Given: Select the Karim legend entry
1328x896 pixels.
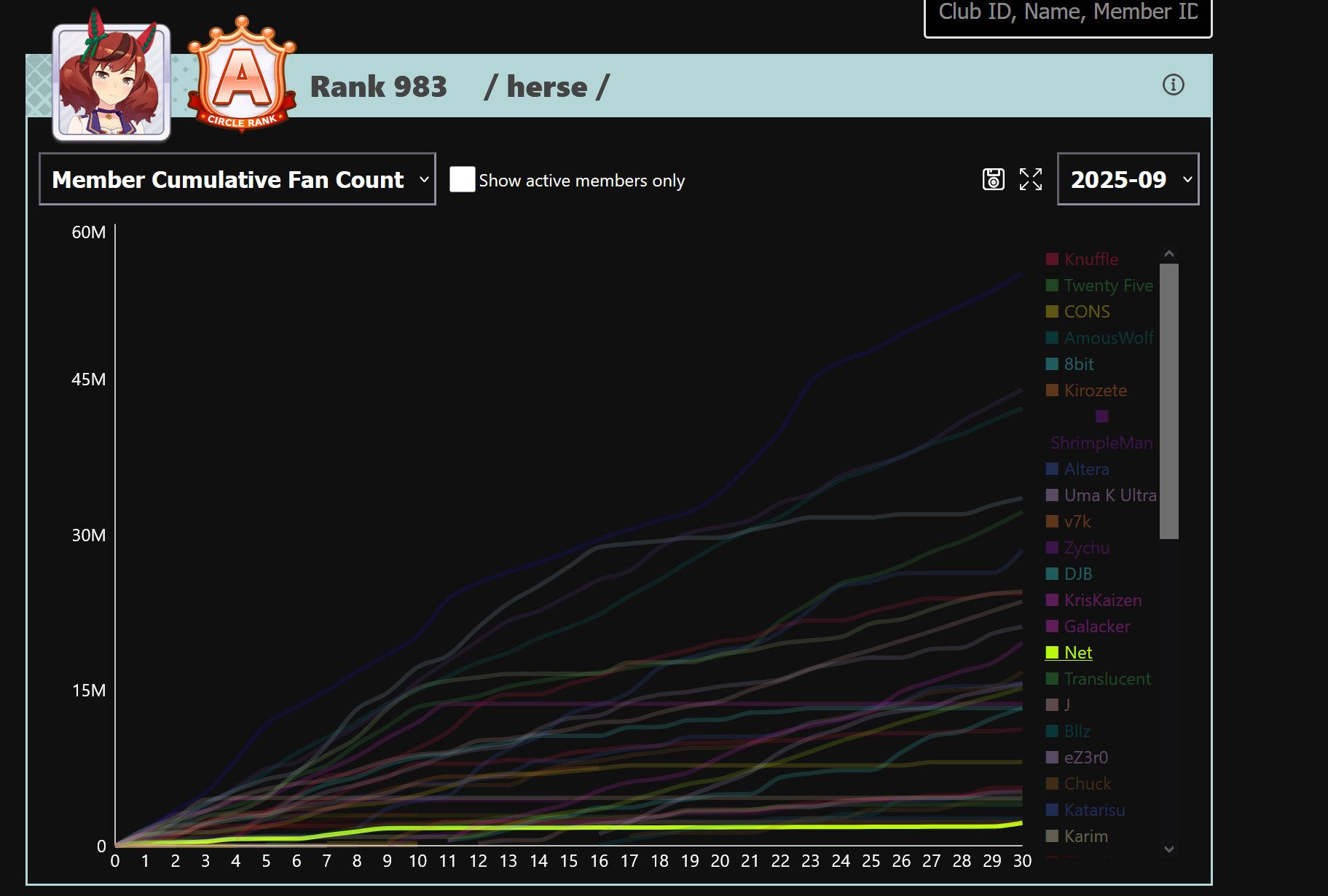Looking at the screenshot, I should pyautogui.click(x=1077, y=836).
